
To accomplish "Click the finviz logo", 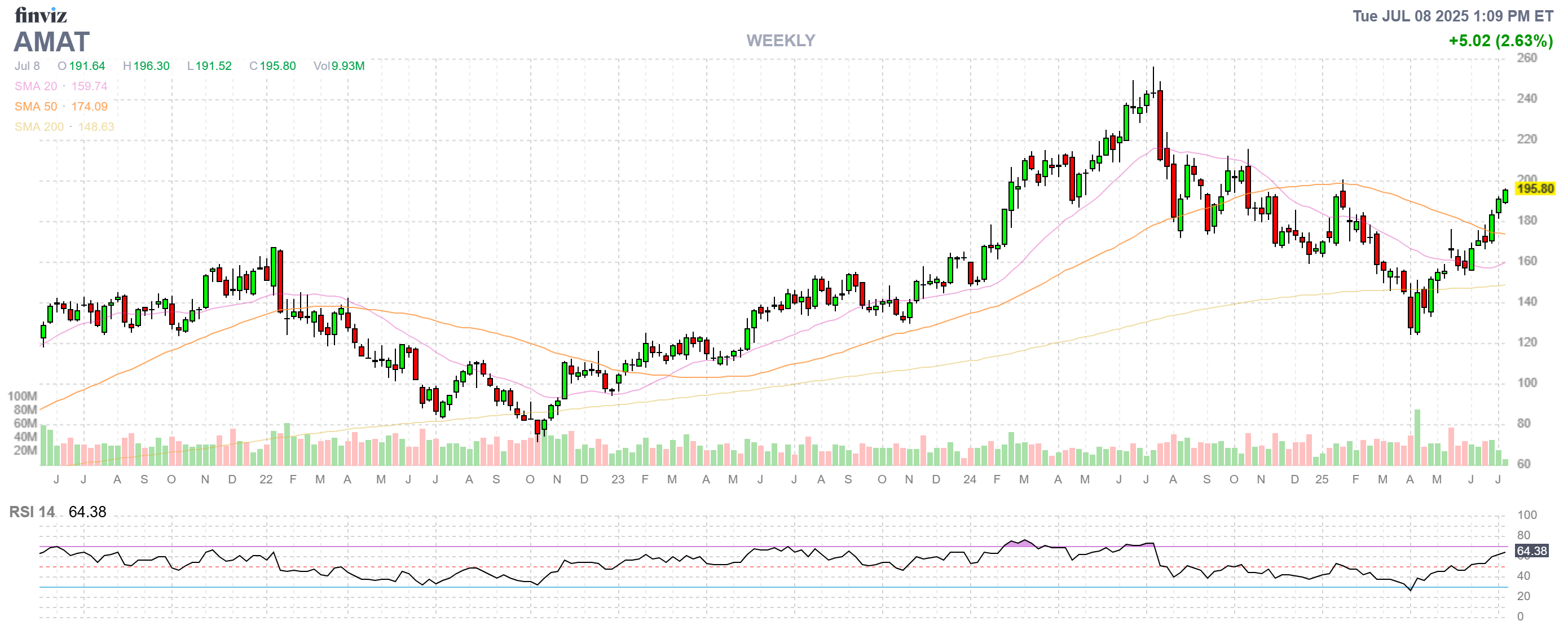I will (x=40, y=14).
